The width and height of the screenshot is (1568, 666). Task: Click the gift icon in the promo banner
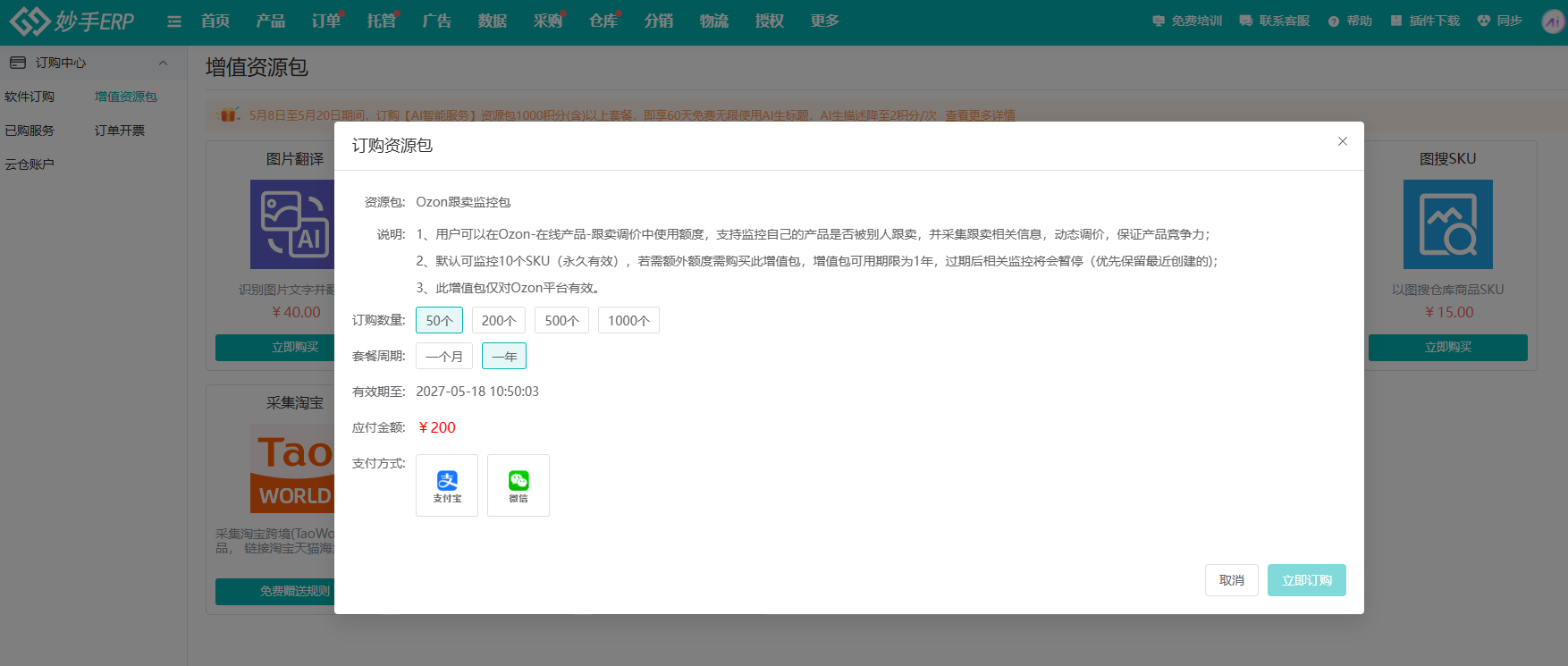tap(230, 114)
